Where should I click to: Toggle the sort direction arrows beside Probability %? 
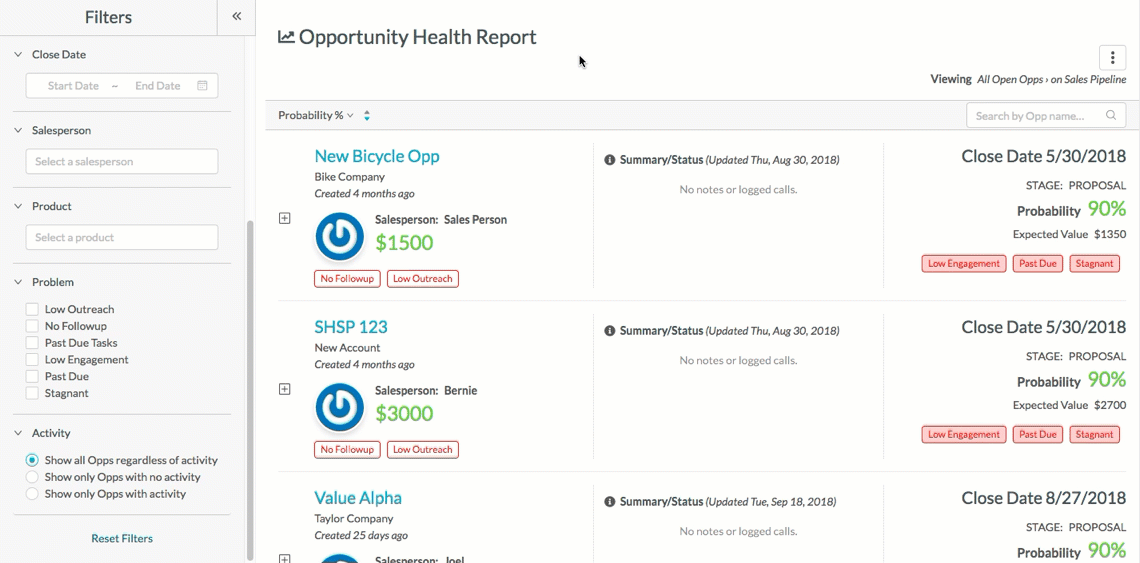[x=367, y=116]
